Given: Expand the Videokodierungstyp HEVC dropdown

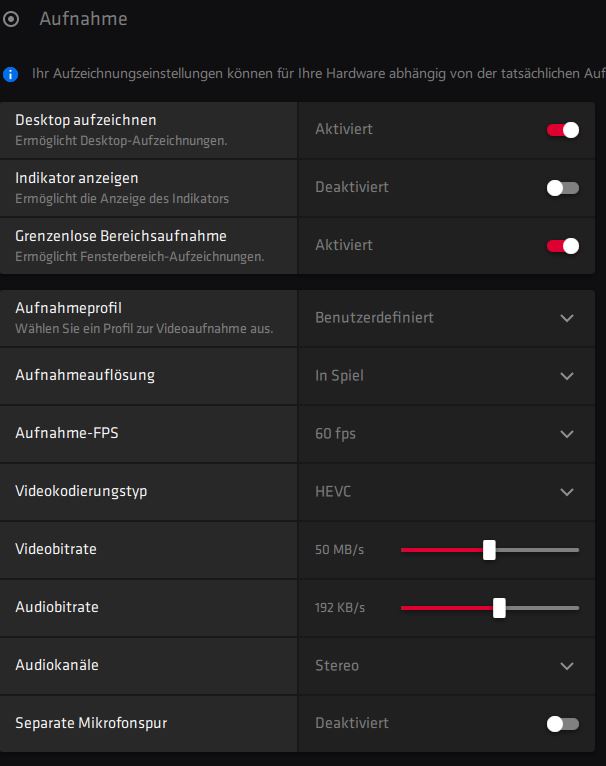Looking at the screenshot, I should pyautogui.click(x=567, y=492).
